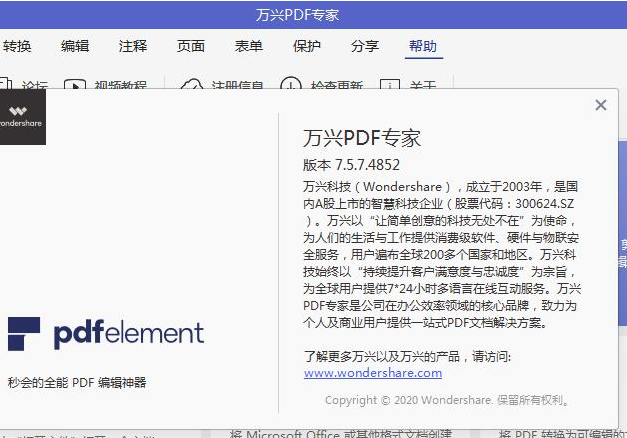Viewport: 627px width, 438px height.
Task: Open the 保护 tab
Action: point(307,46)
